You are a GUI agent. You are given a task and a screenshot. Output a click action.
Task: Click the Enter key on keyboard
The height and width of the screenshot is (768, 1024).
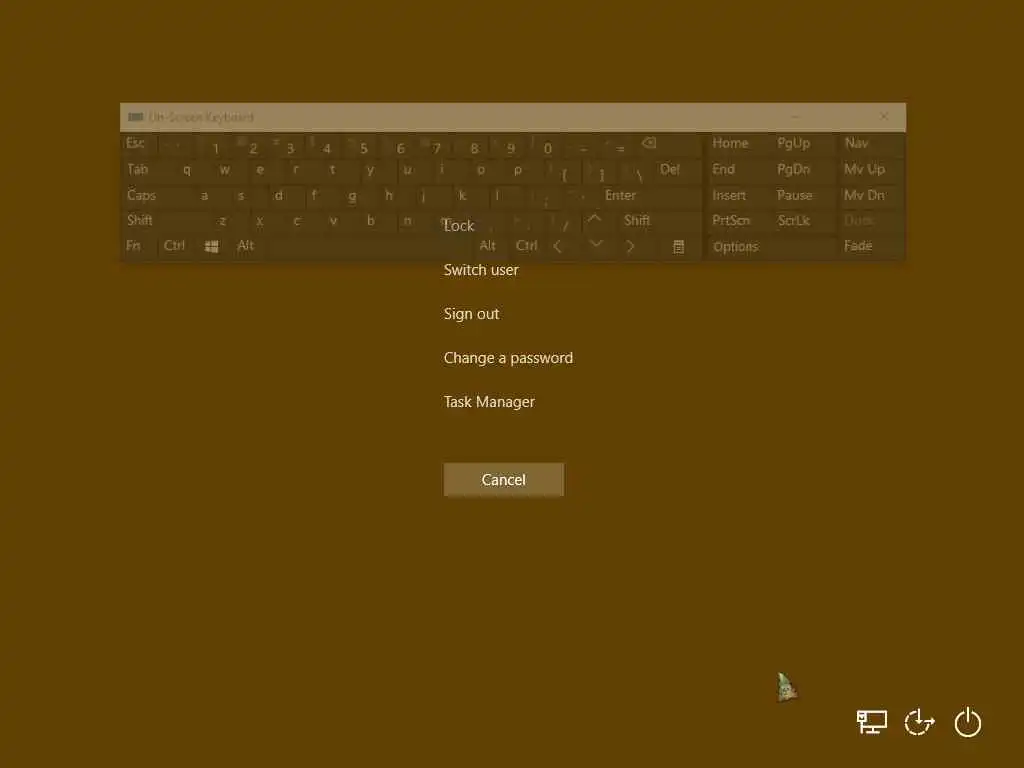pos(620,195)
